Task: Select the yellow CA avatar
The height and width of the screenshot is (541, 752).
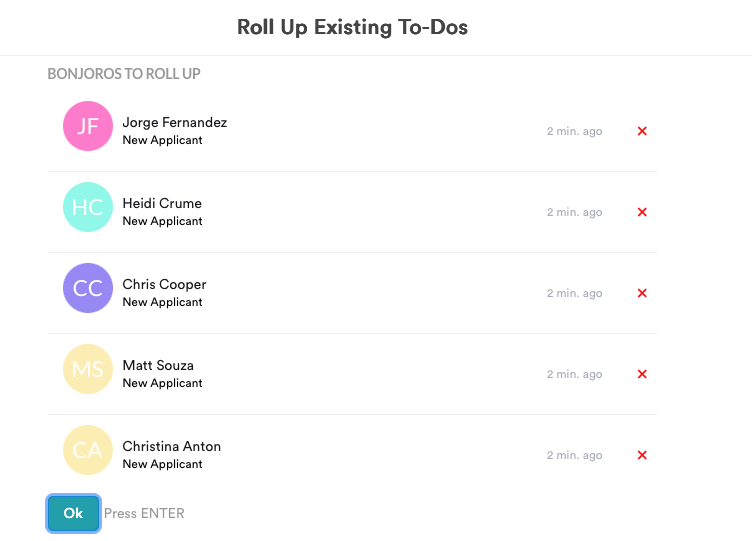Action: pyautogui.click(x=88, y=450)
